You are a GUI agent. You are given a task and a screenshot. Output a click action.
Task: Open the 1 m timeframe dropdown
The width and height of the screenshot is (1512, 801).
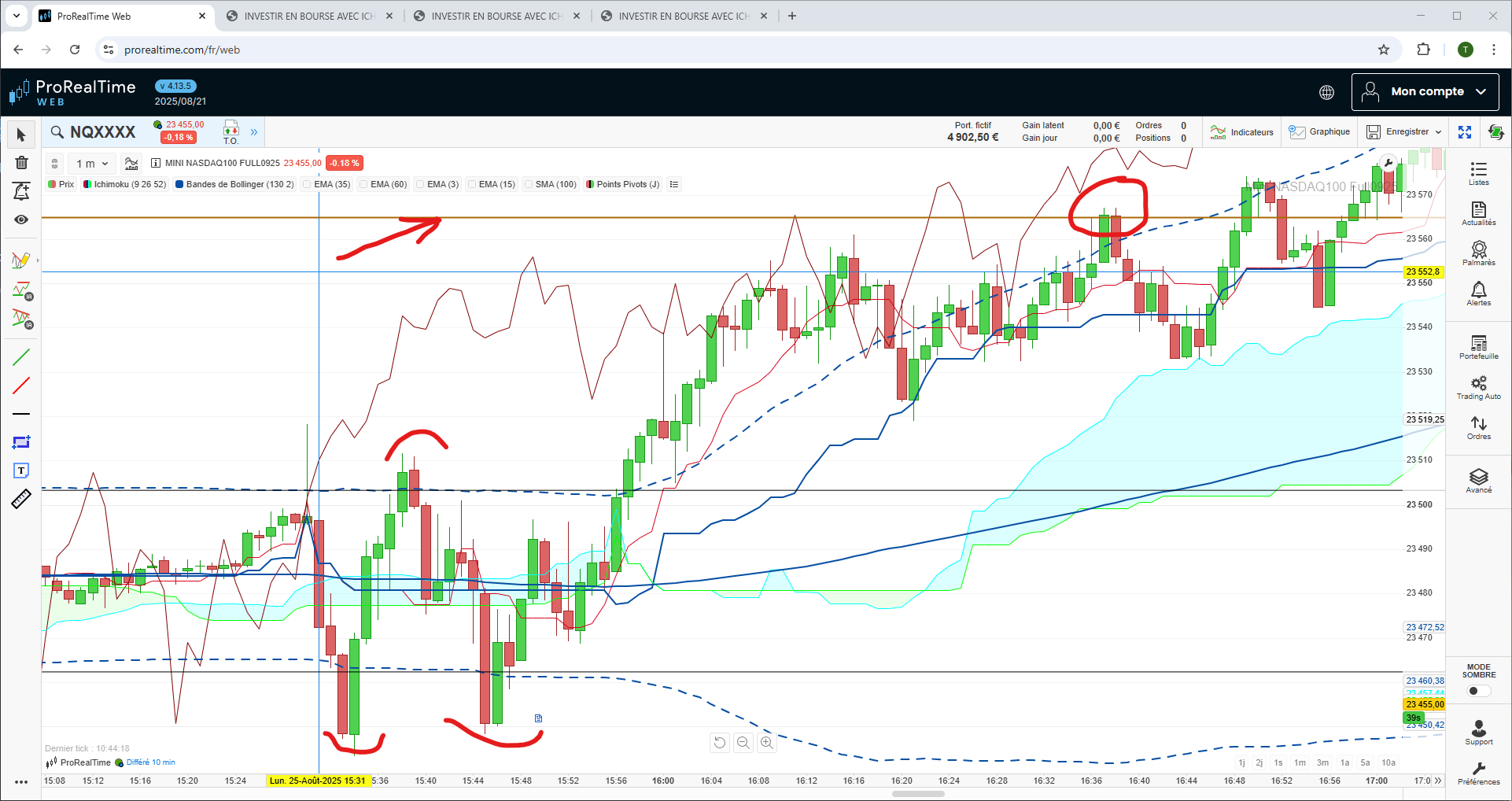tap(92, 164)
